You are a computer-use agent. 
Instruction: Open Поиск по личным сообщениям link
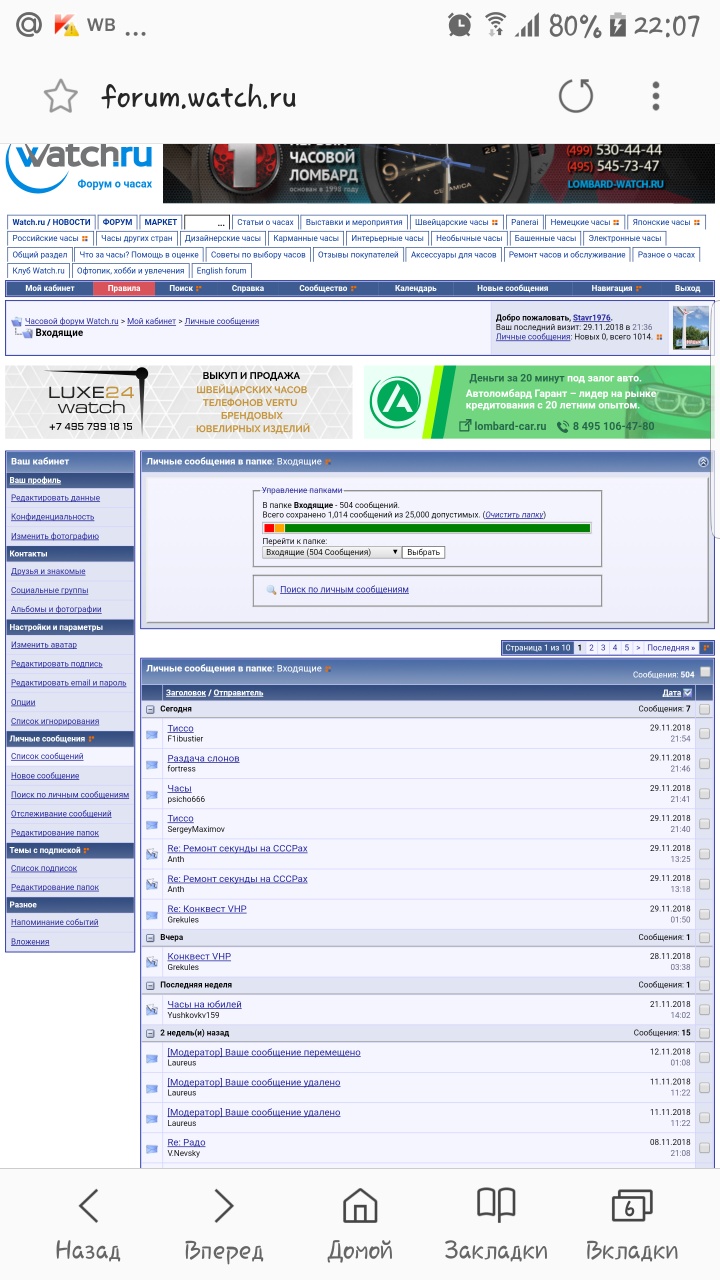344,590
